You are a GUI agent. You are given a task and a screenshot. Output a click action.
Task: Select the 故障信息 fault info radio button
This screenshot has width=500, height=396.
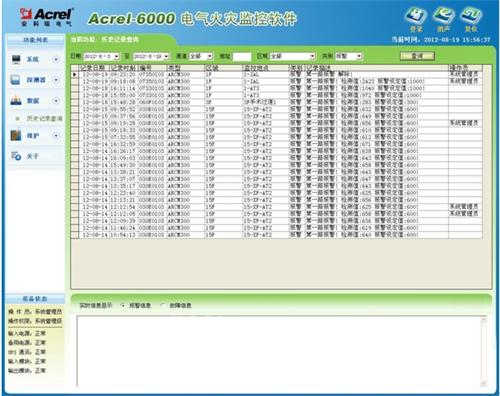(x=163, y=305)
